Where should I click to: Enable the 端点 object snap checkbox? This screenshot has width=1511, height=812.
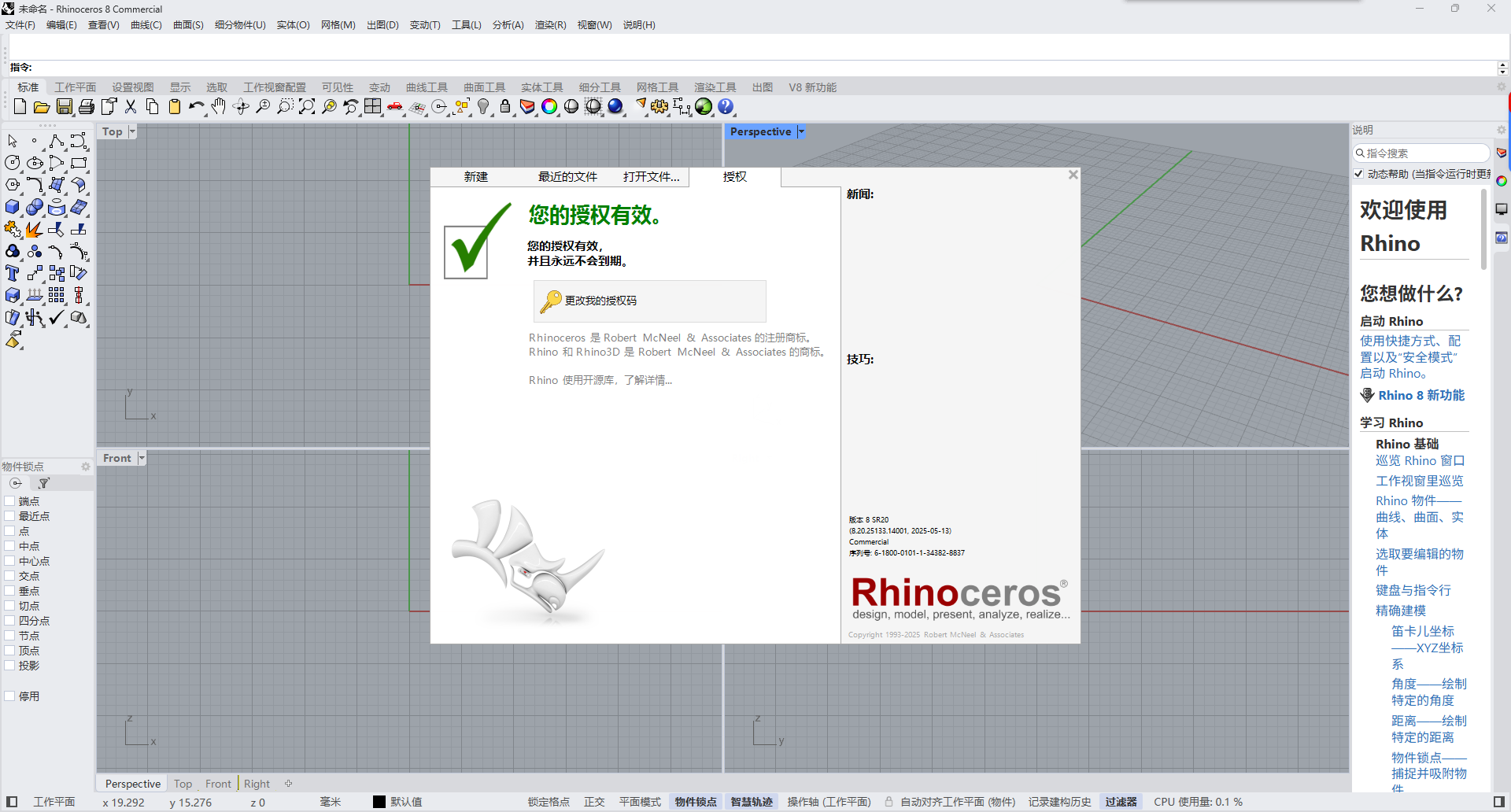coord(10,500)
